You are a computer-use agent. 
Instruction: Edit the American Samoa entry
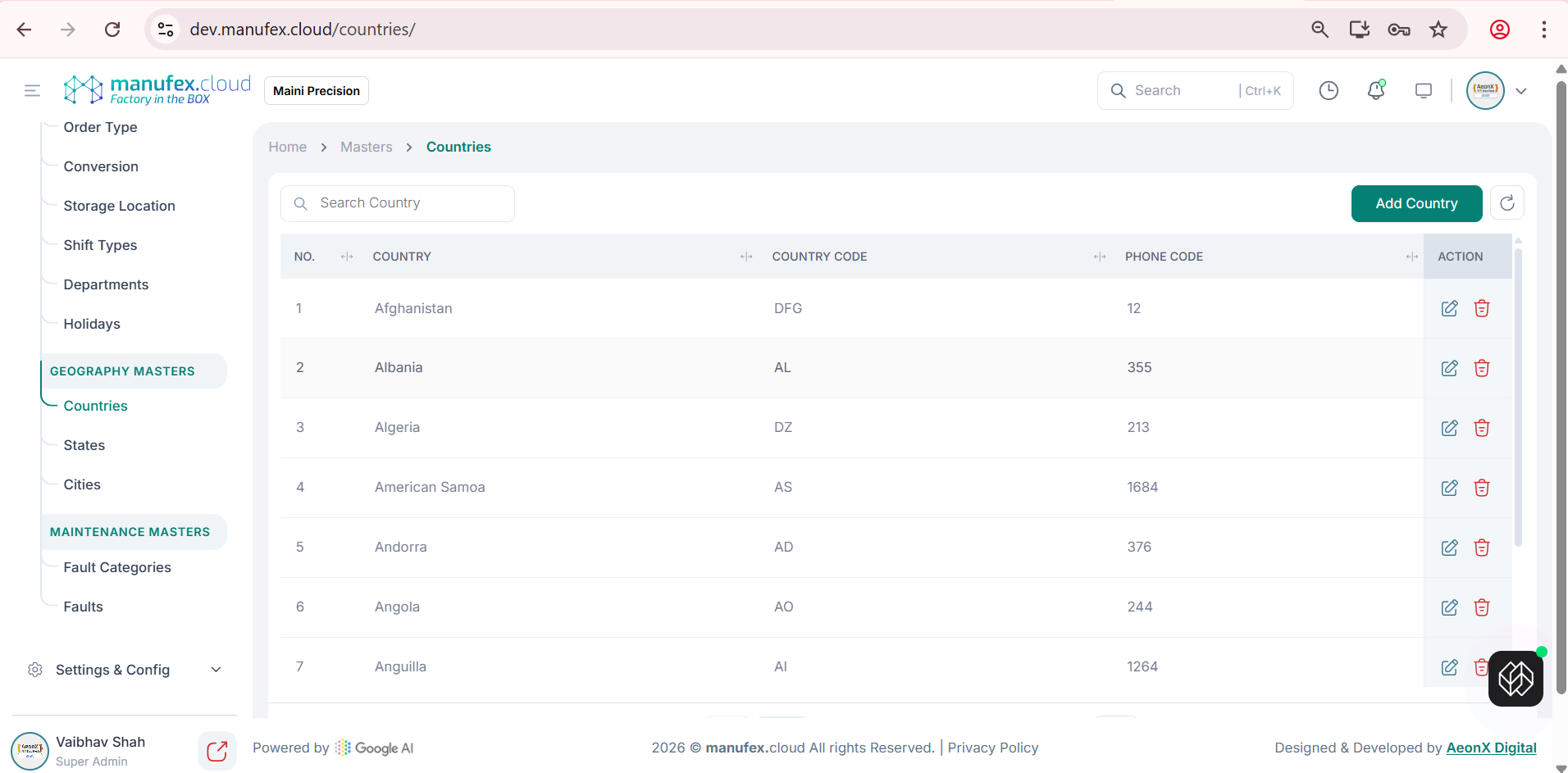tap(1449, 488)
